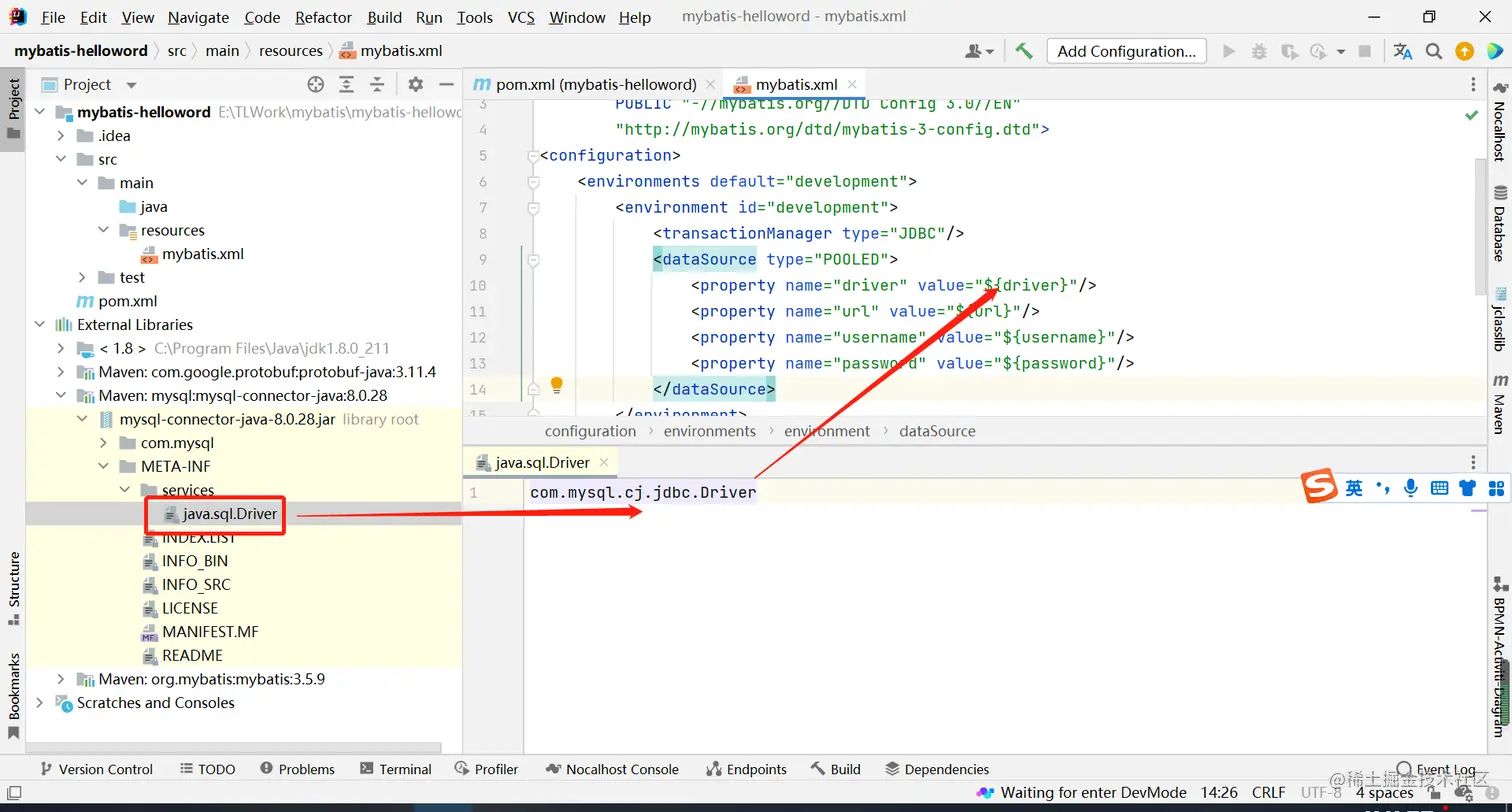Click the Build project hammer icon
The width and height of the screenshot is (1512, 812).
(x=1023, y=51)
